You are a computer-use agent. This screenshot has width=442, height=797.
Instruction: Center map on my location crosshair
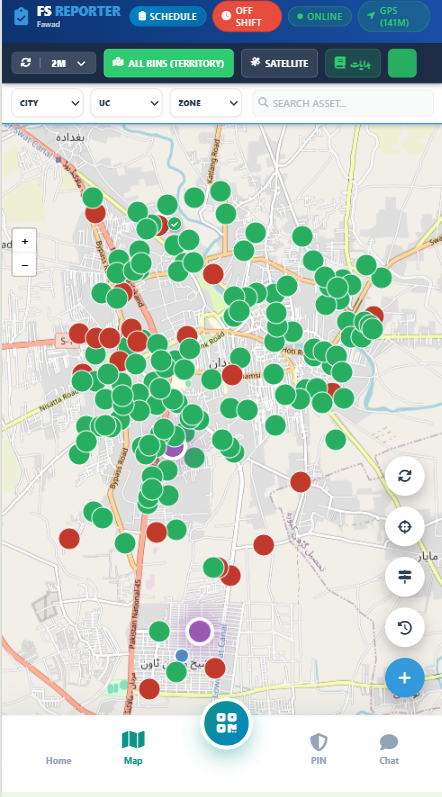[405, 527]
